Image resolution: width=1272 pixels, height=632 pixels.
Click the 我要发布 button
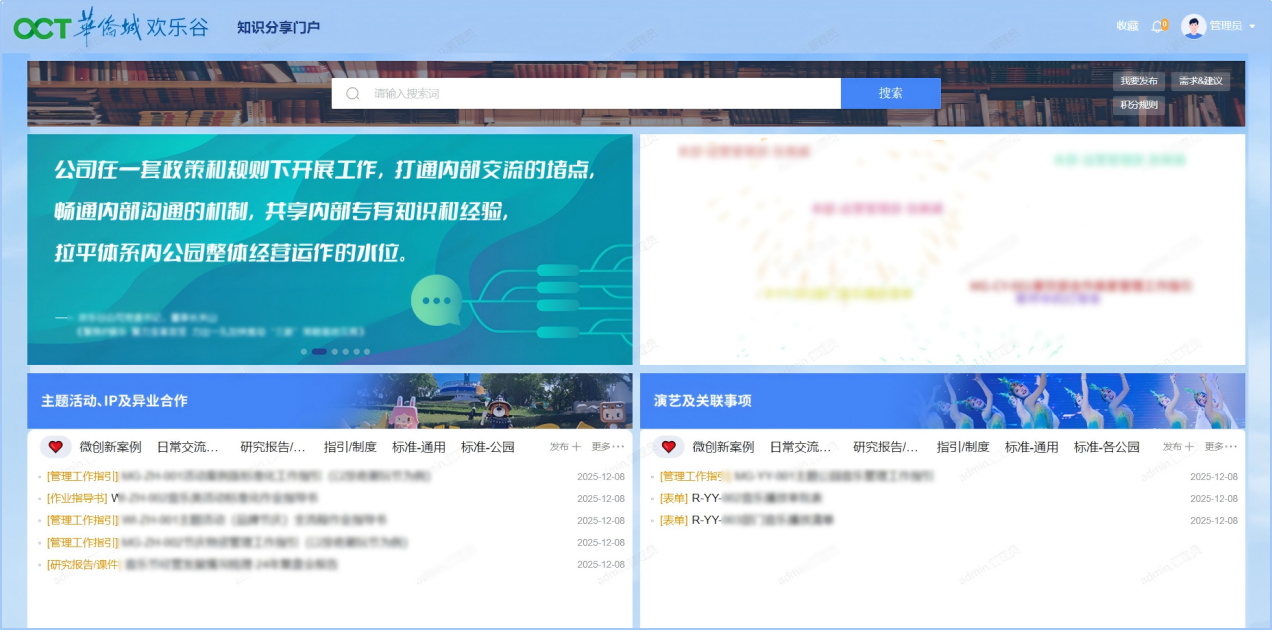[x=1138, y=81]
